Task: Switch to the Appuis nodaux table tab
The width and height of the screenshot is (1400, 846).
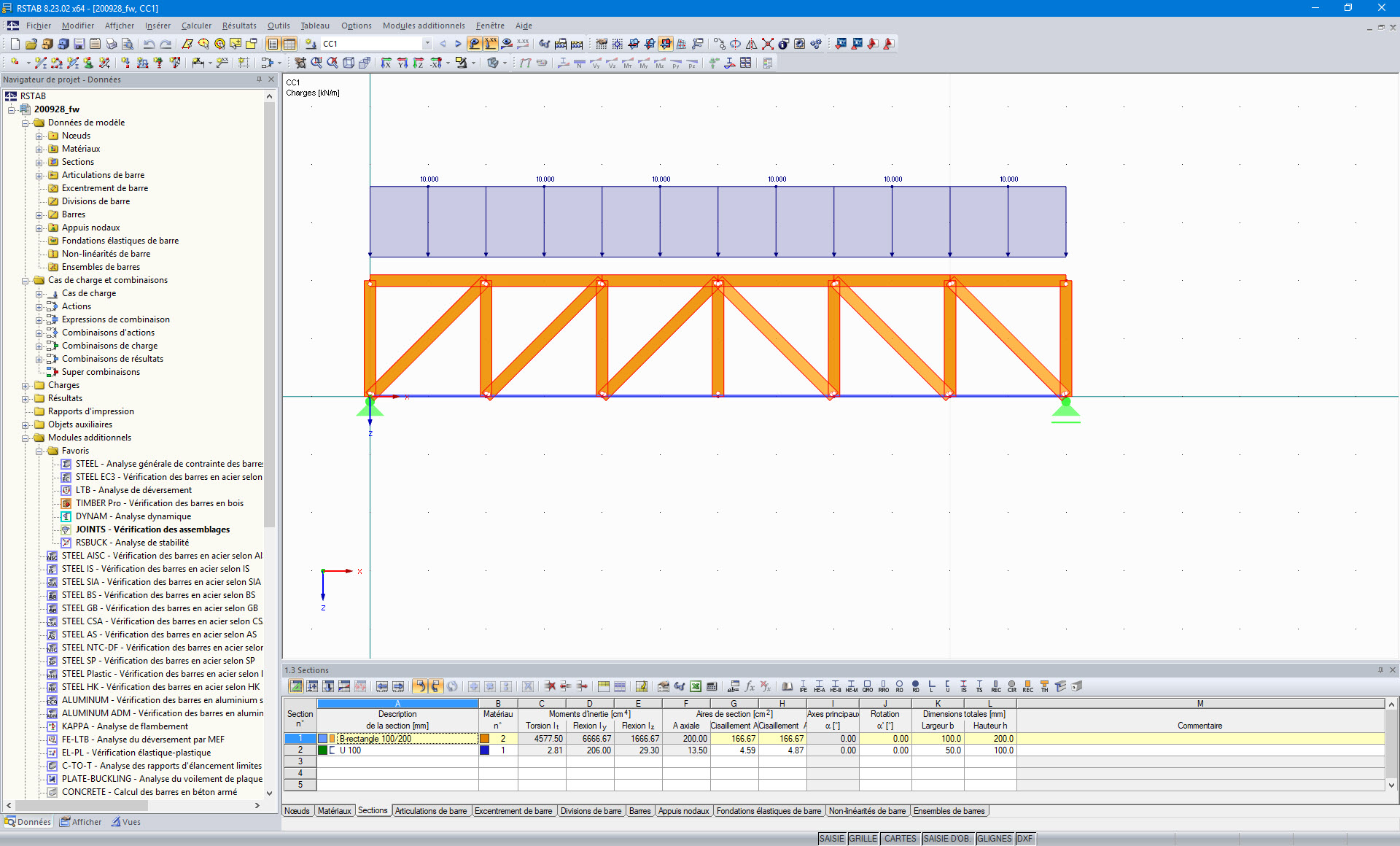Action: click(683, 811)
